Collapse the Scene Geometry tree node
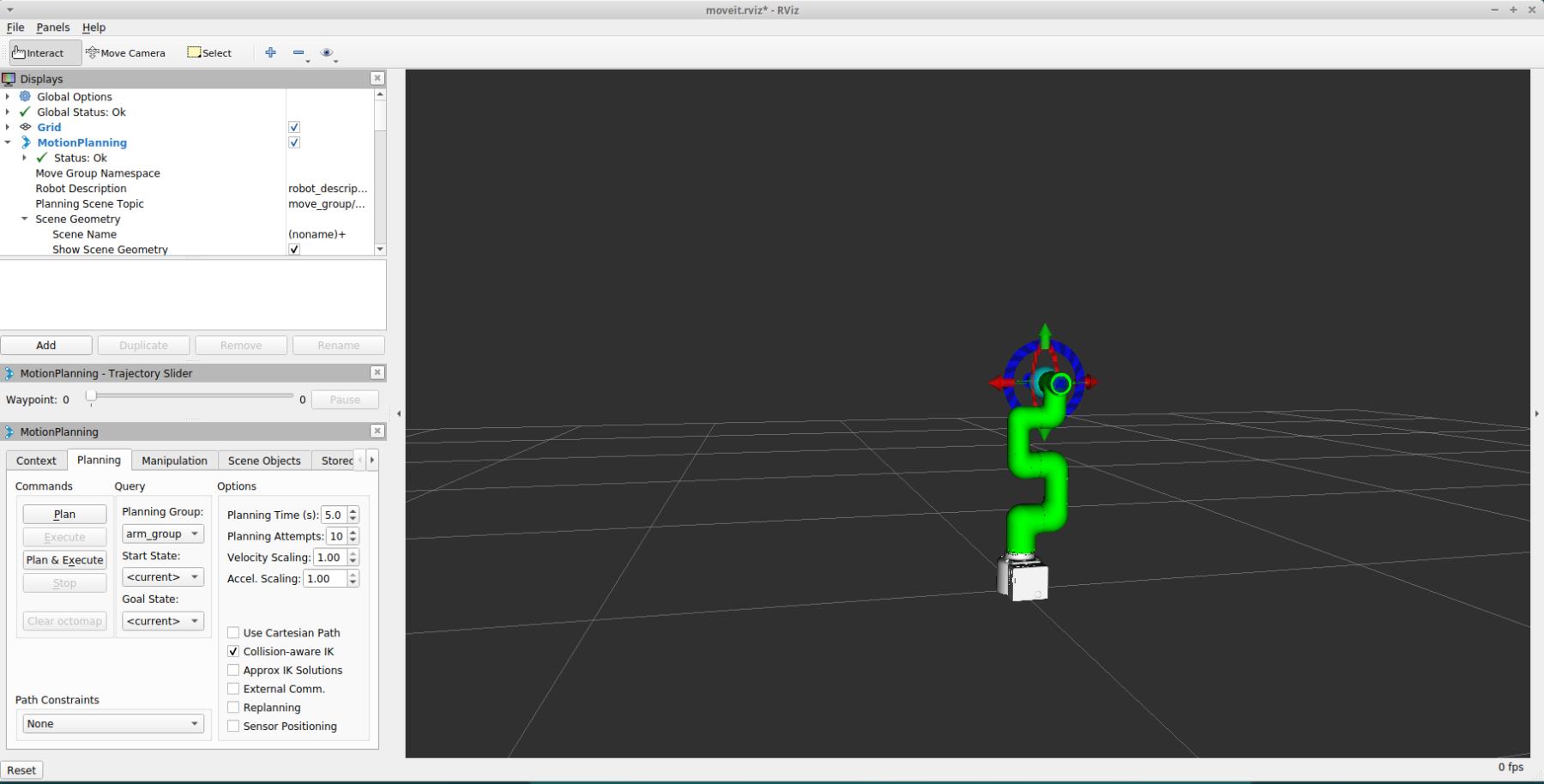The height and width of the screenshot is (784, 1544). point(25,219)
